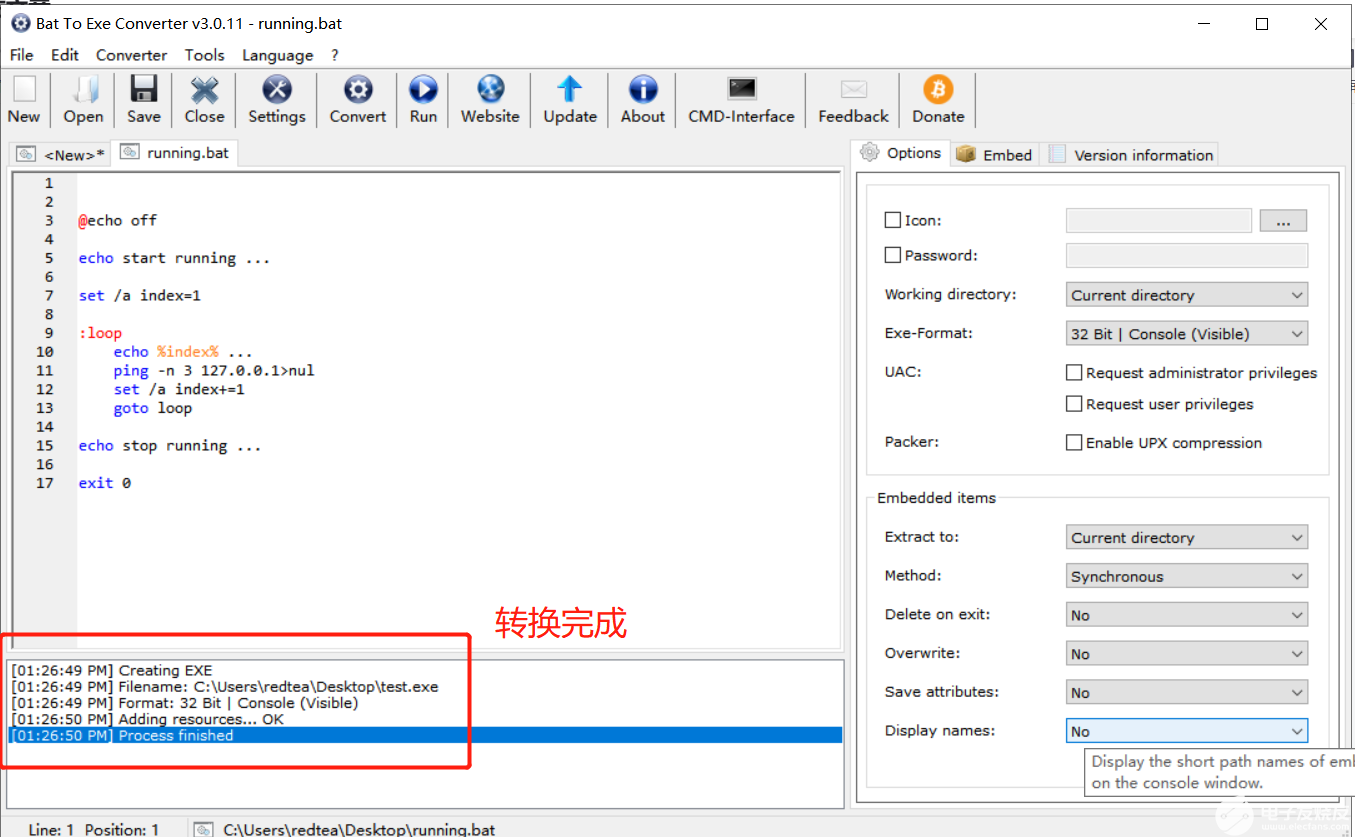Open the Tools menu

(204, 55)
